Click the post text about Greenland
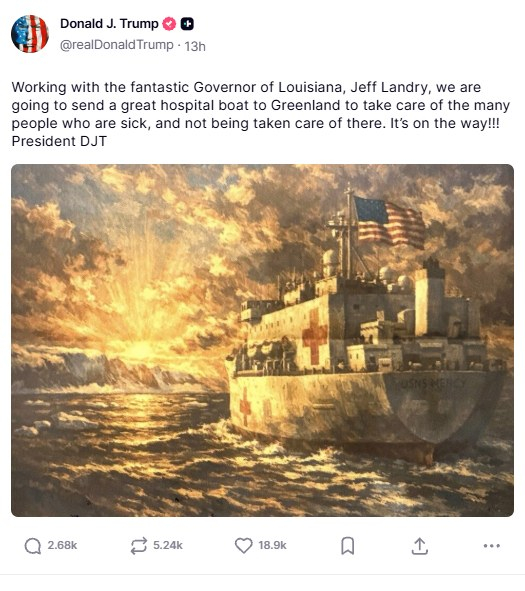Viewport: 525px width, 591px height. [260, 114]
